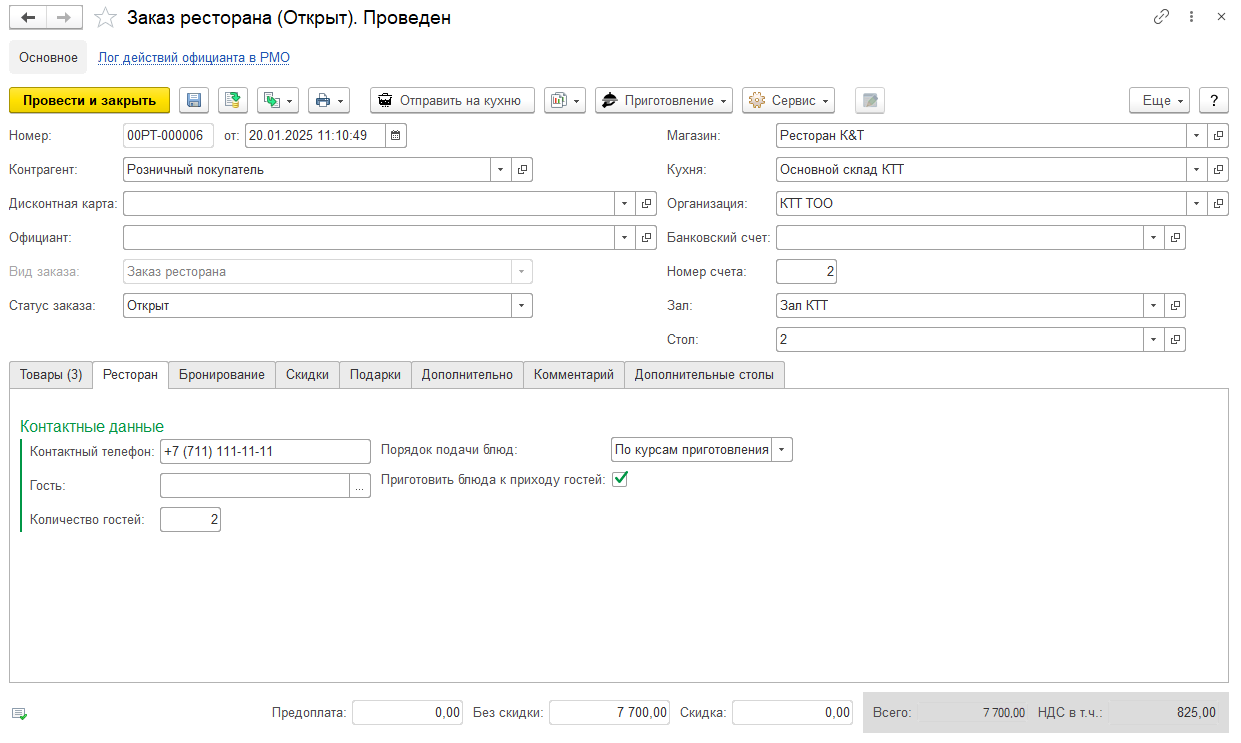
Task: Expand the Зал dropdown list
Action: [1153, 306]
